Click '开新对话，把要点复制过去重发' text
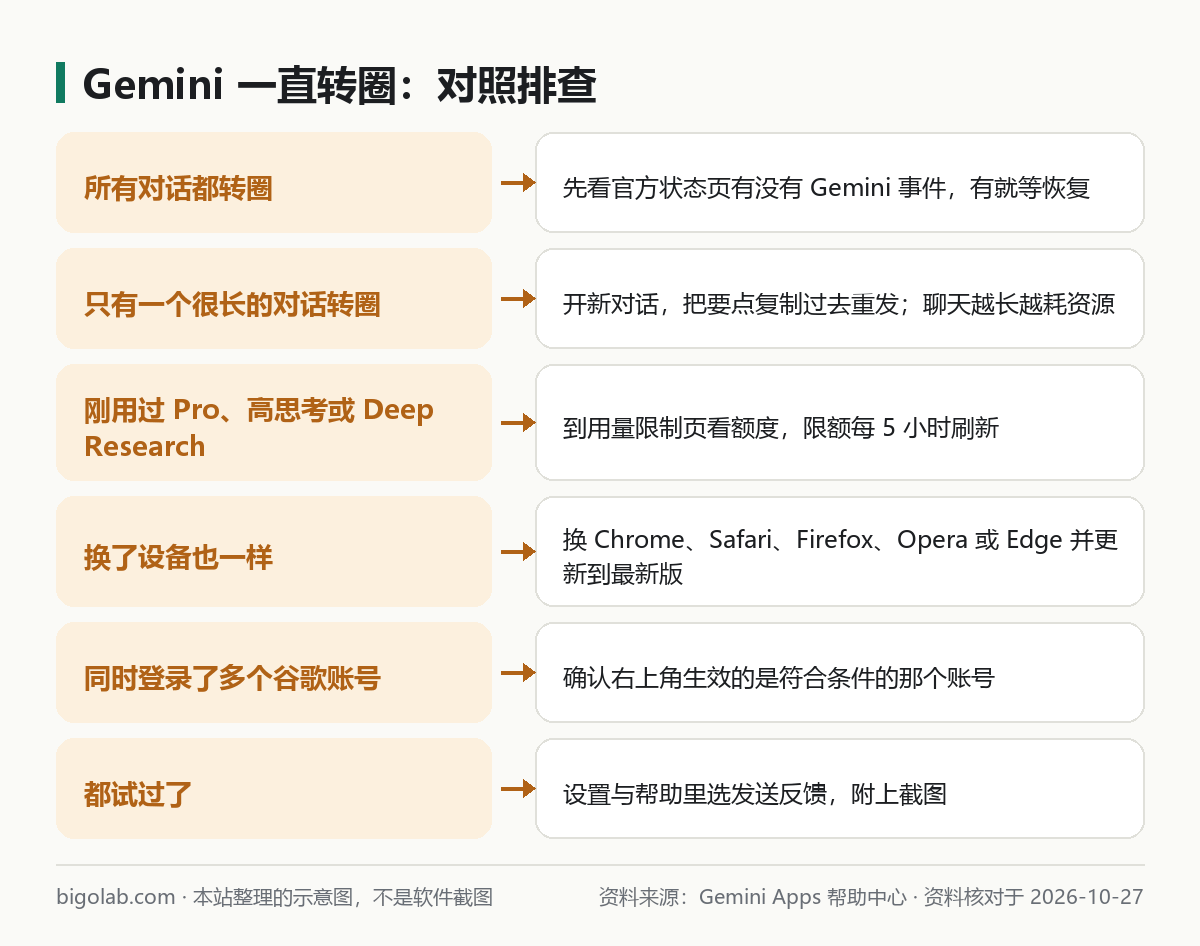Screen dimensions: 1200x946 pyautogui.click(x=733, y=304)
